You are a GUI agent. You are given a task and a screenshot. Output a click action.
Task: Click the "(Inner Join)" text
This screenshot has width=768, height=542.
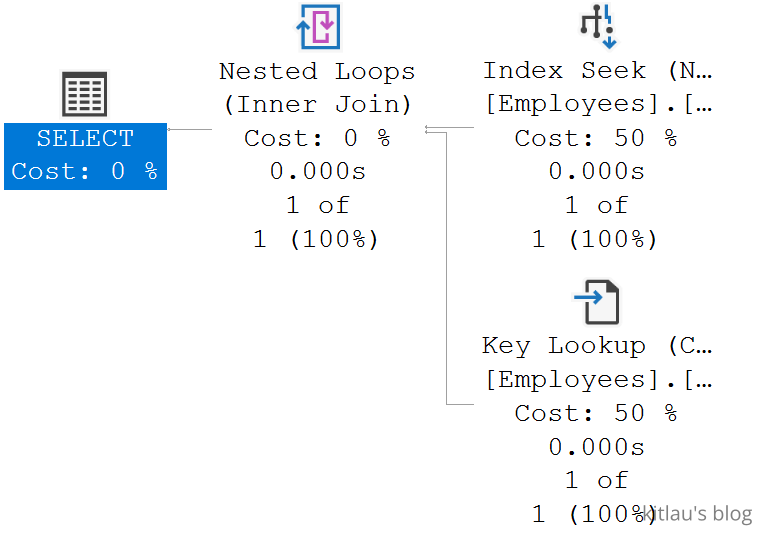(x=317, y=104)
